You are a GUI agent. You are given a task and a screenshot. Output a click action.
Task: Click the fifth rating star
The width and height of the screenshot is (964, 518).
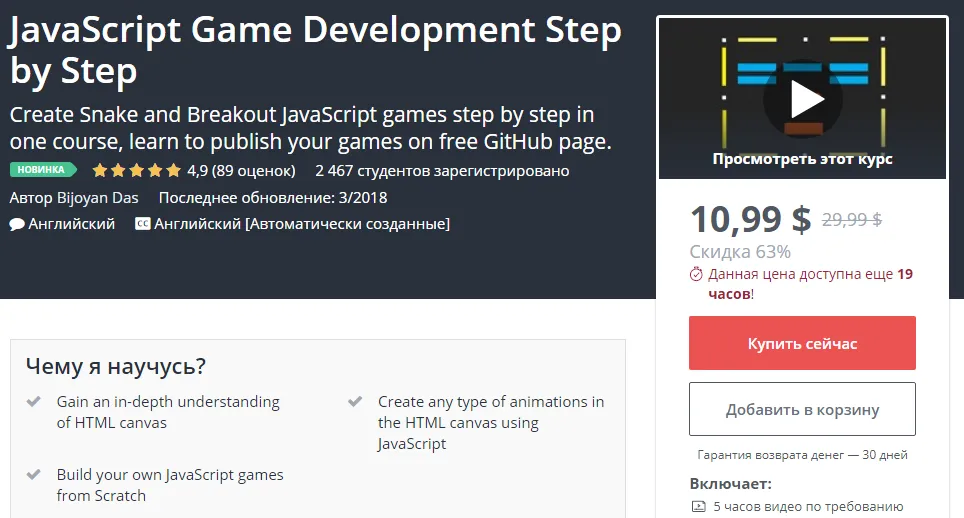[x=173, y=170]
